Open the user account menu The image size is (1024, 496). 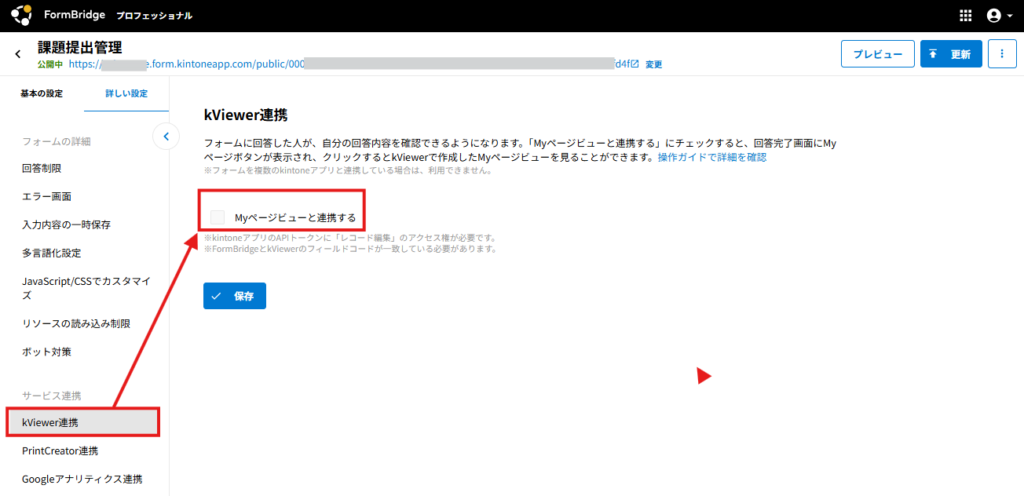pos(997,15)
